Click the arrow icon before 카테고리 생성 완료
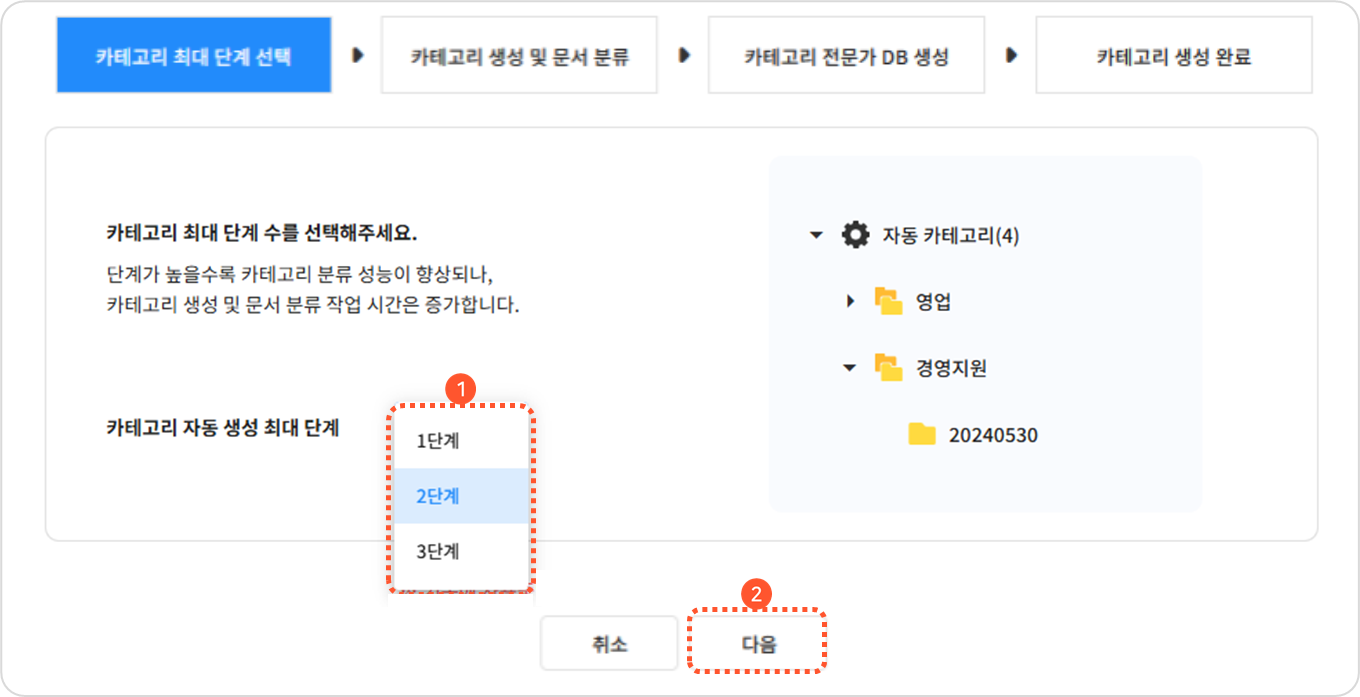This screenshot has height=697, width=1360. [1011, 56]
